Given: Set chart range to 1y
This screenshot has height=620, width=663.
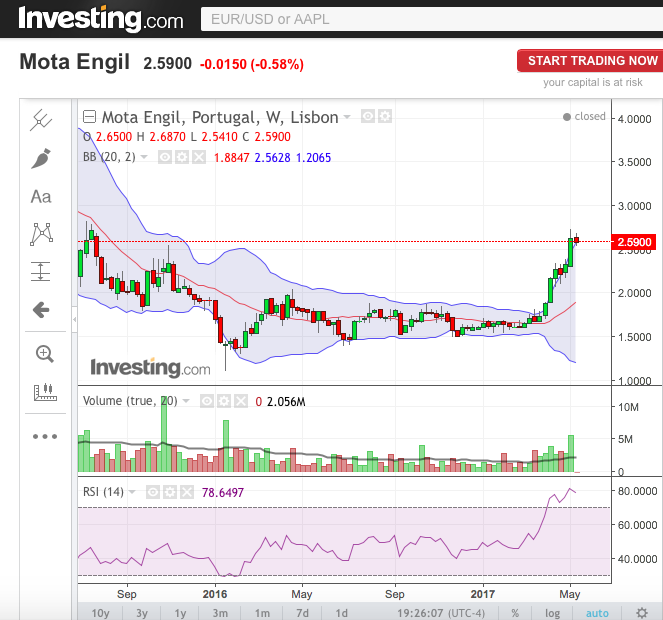Looking at the screenshot, I should (181, 613).
